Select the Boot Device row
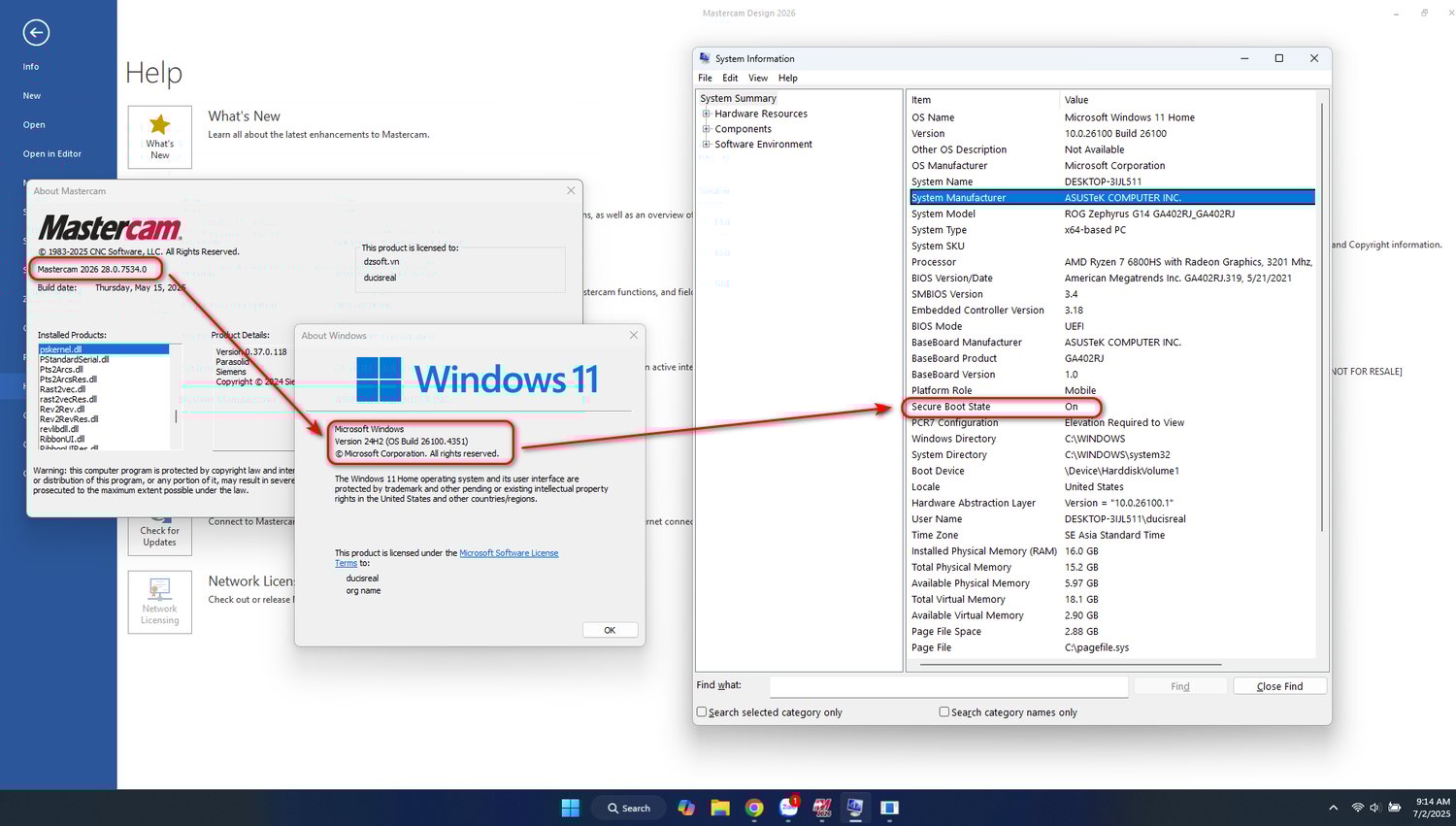 (x=1112, y=471)
